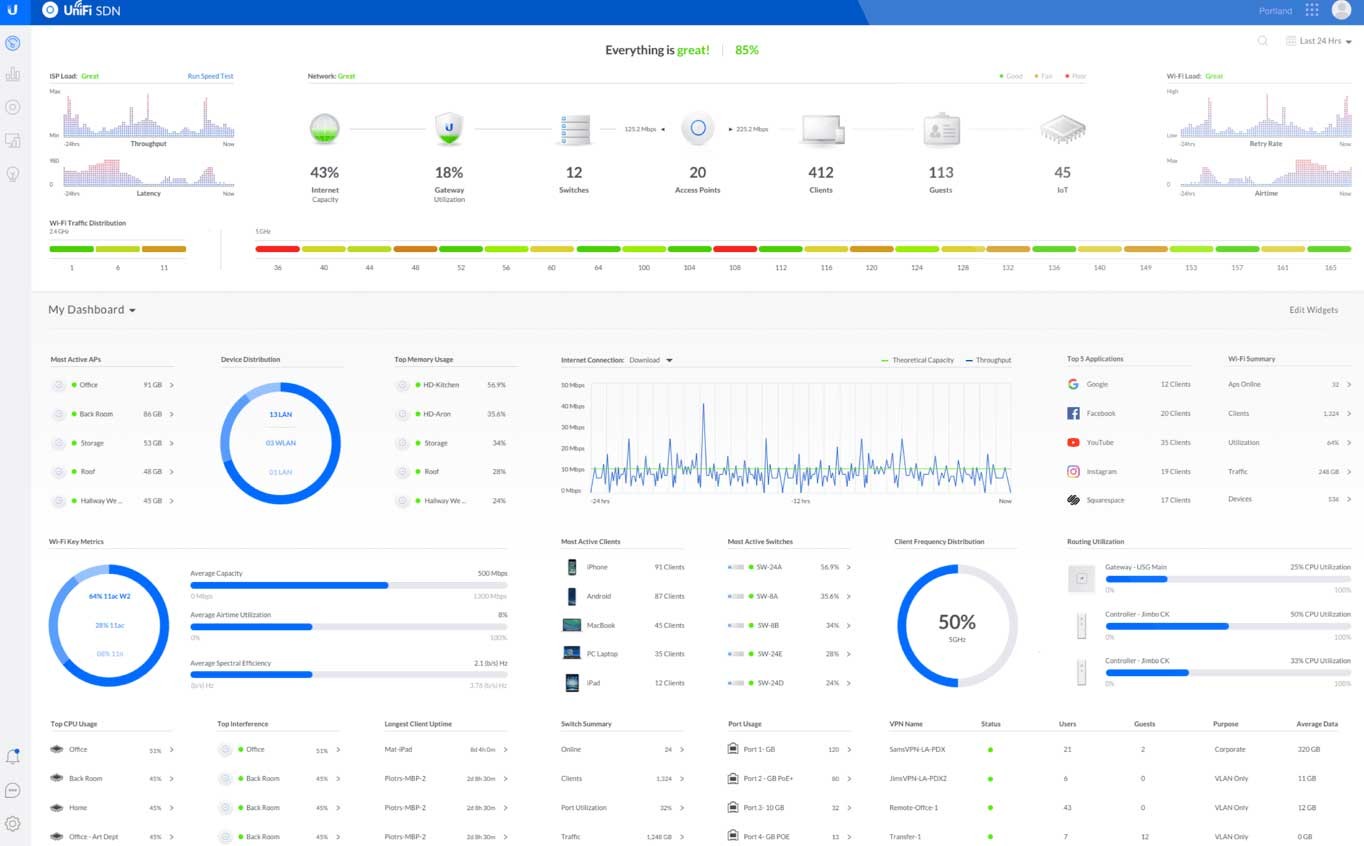Expand the My Dashboard selector
1364x846 pixels.
(91, 310)
